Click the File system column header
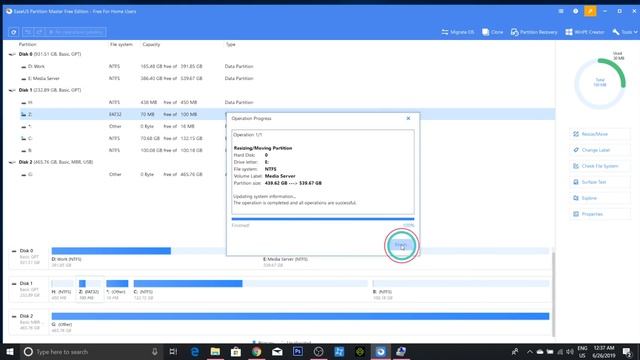640x360 pixels. [121, 44]
